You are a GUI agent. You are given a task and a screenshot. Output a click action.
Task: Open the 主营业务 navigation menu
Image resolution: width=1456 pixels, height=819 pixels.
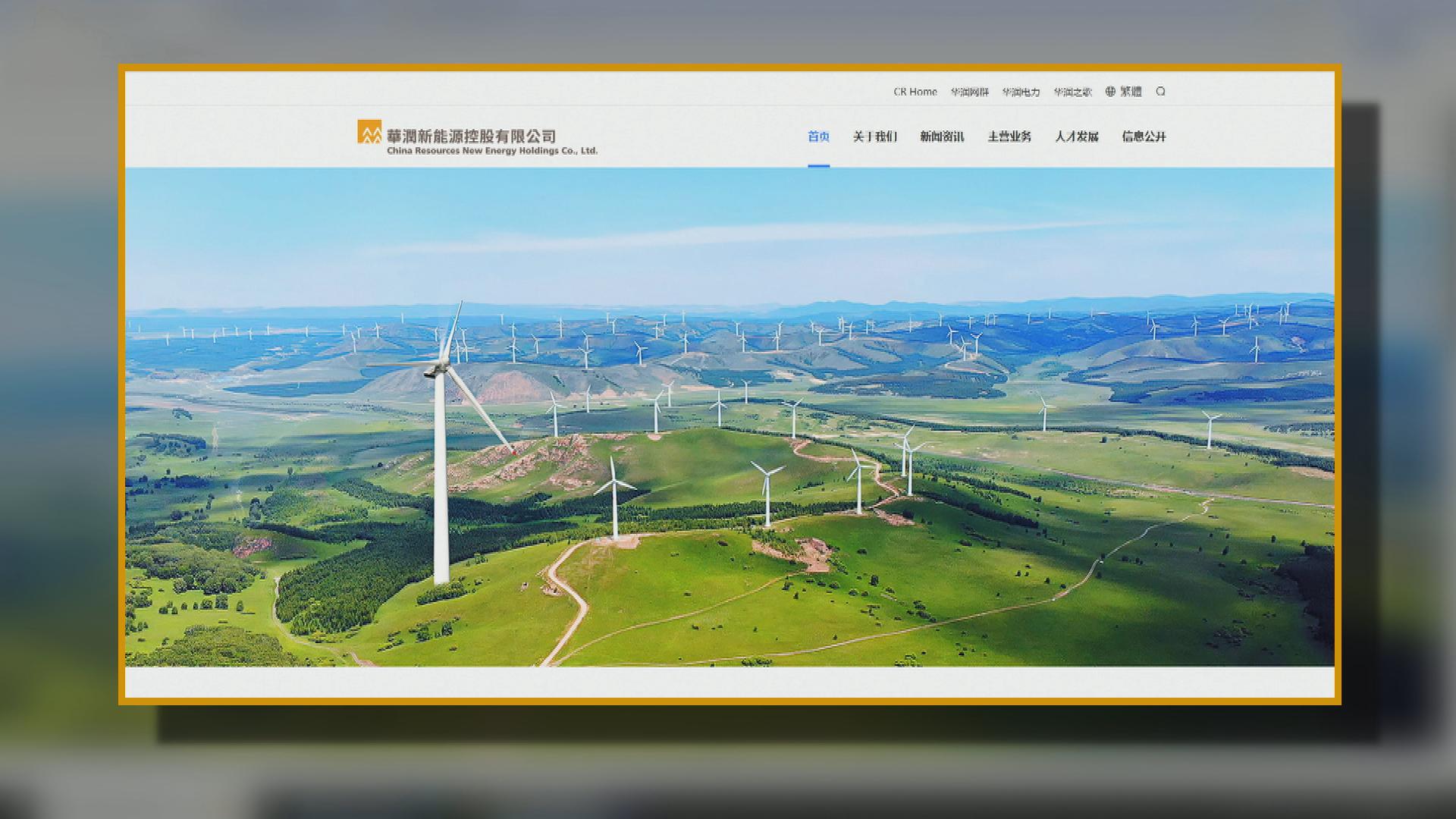1009,136
